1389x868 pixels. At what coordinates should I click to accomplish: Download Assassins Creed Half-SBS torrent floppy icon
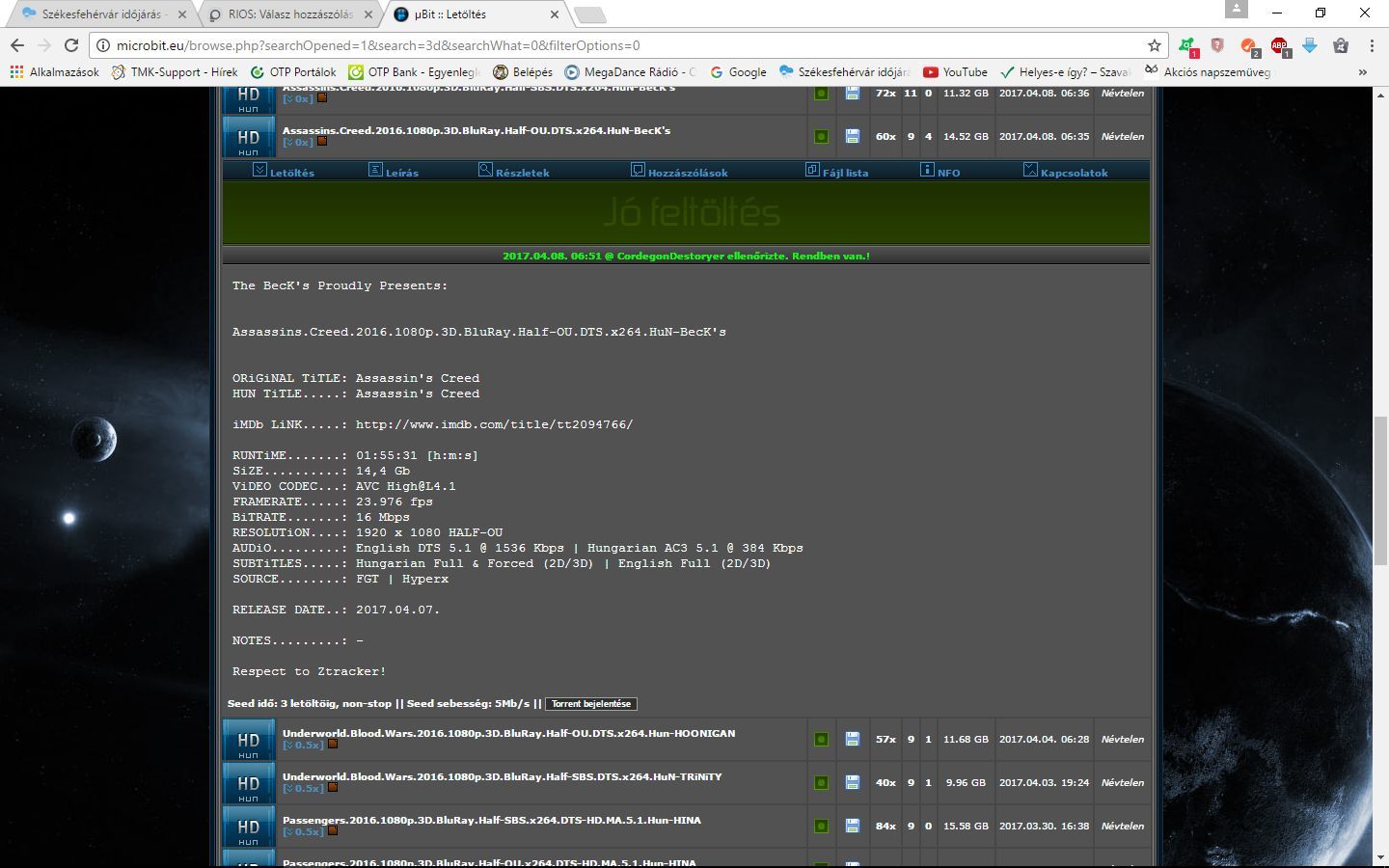852,94
